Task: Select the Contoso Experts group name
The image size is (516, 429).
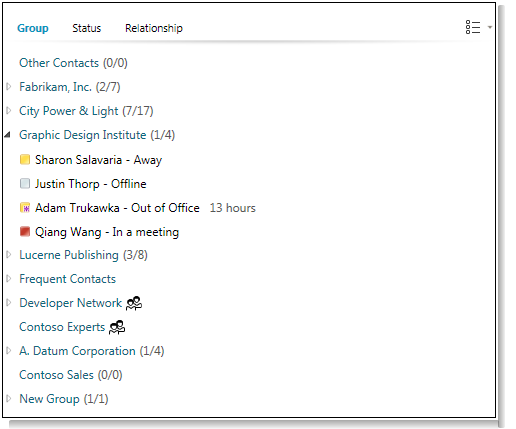Action: tap(62, 327)
